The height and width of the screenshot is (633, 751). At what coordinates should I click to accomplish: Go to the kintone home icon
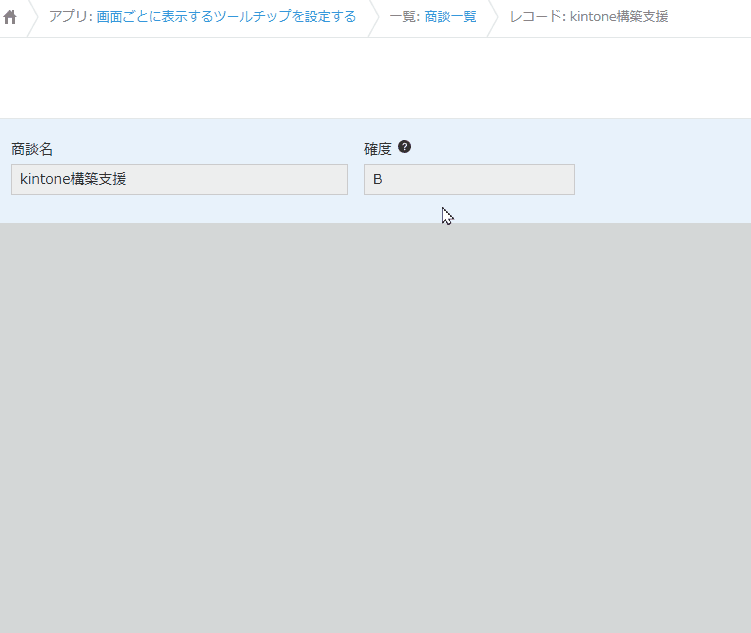coord(11,17)
